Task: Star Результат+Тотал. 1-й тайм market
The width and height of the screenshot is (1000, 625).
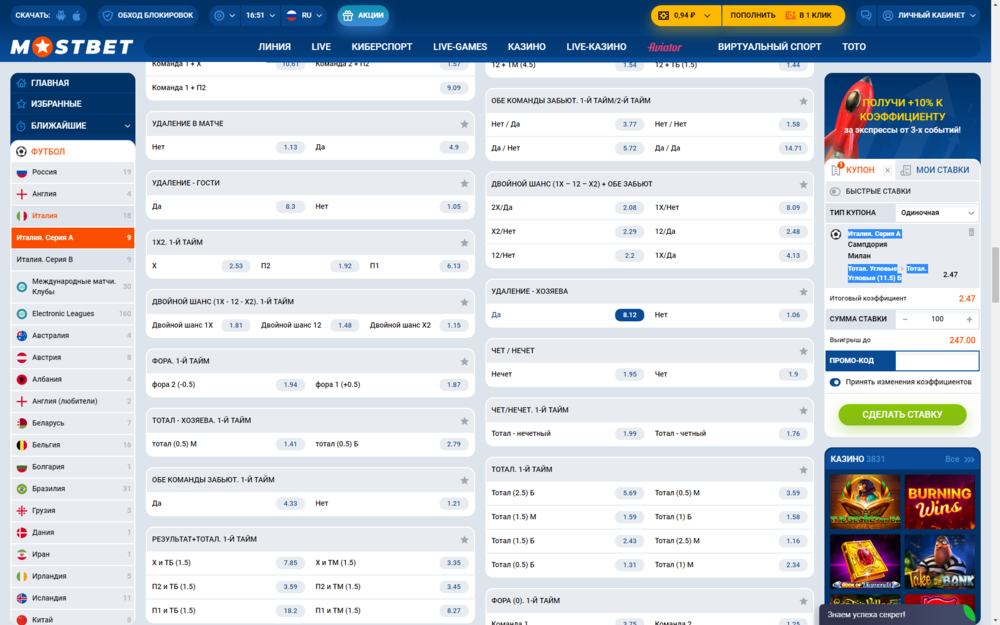Action: click(464, 540)
